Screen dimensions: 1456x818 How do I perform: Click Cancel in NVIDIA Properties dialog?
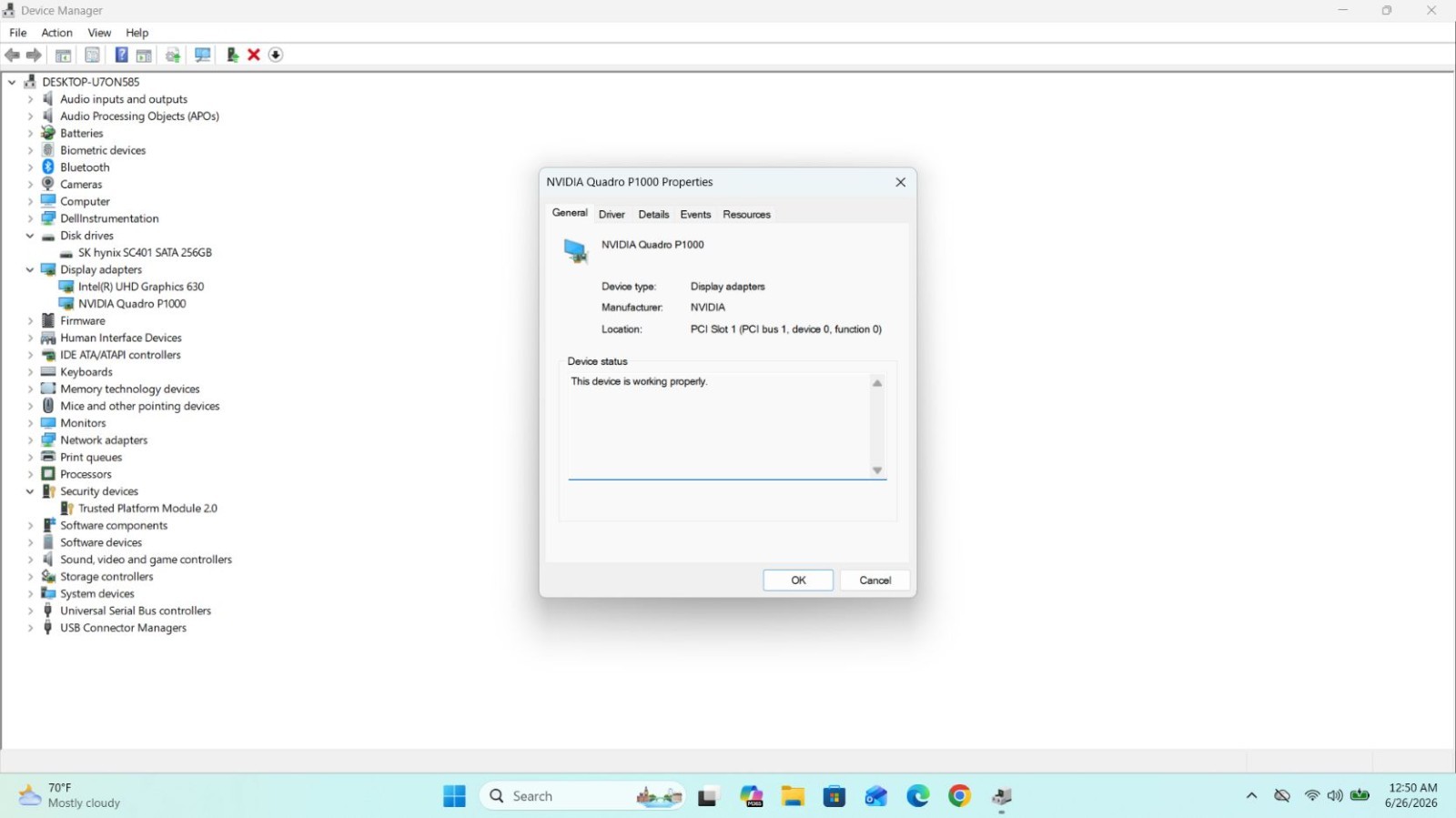click(x=875, y=581)
